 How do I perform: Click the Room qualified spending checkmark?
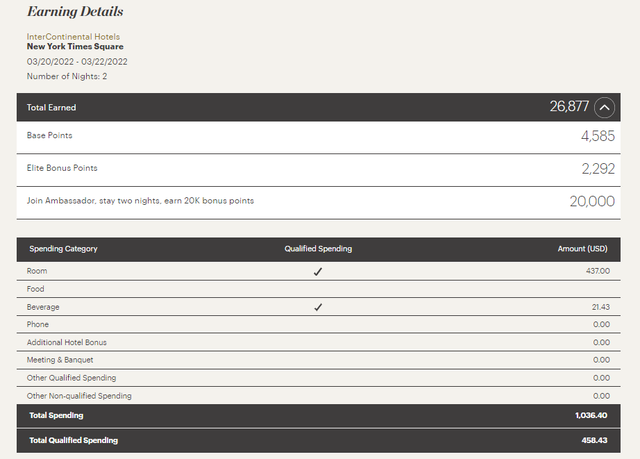tap(318, 271)
